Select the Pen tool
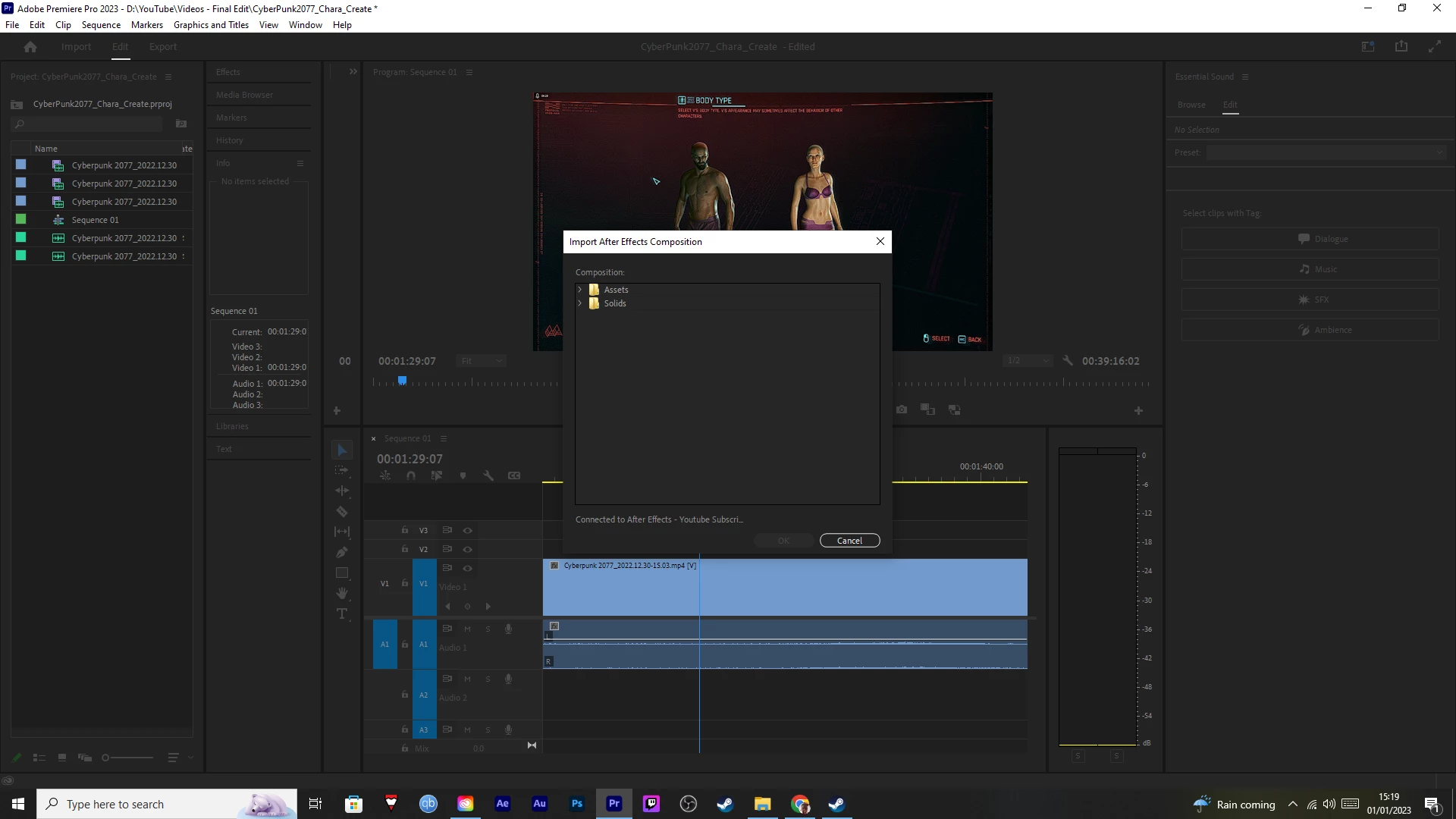Viewport: 1456px width, 819px height. (342, 552)
